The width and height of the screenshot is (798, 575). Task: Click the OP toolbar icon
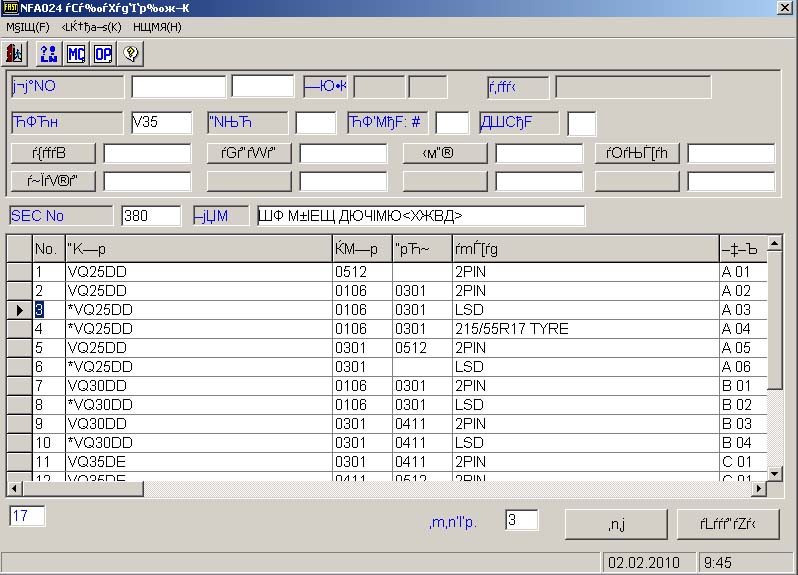coord(103,53)
